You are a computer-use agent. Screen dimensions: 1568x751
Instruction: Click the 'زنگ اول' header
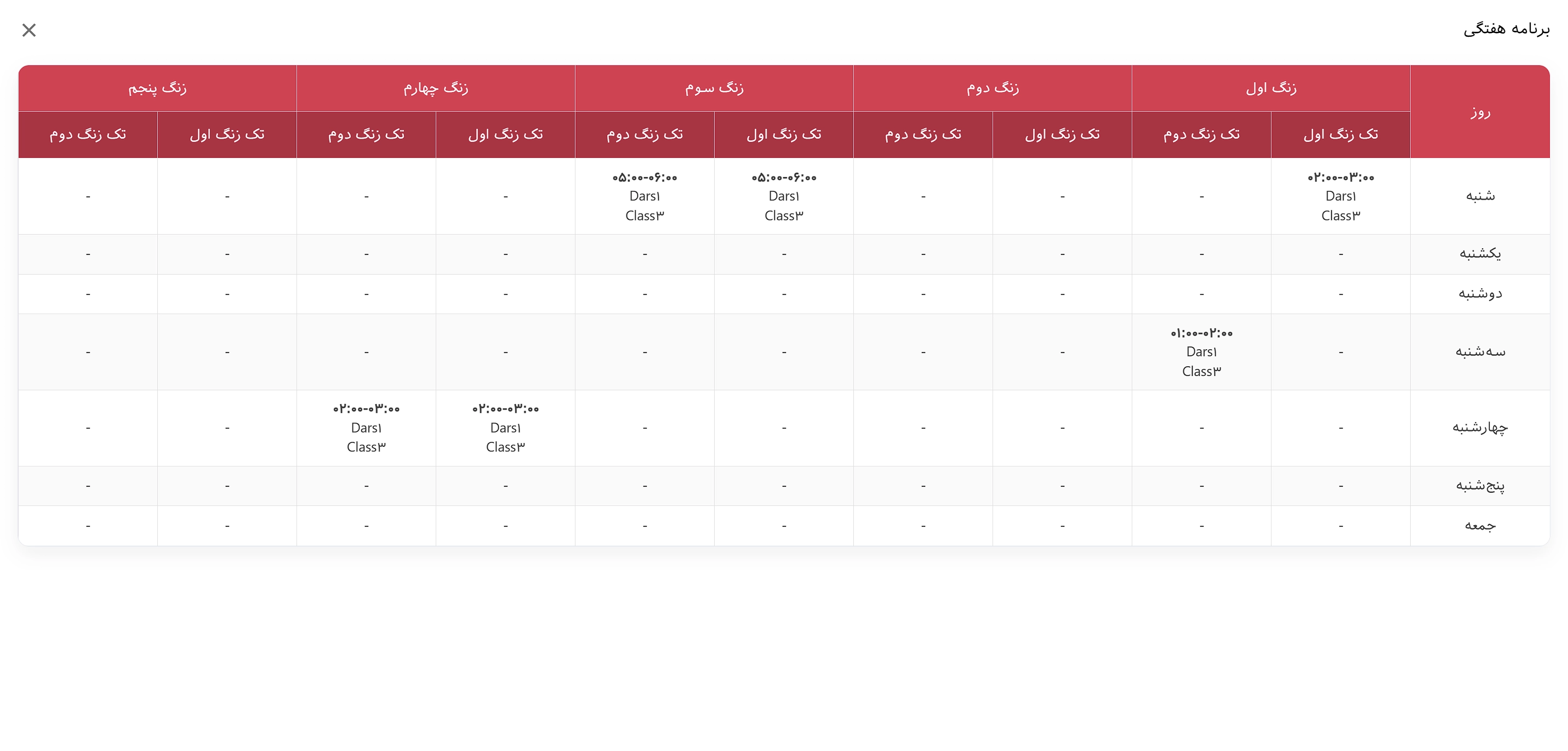pos(1271,88)
